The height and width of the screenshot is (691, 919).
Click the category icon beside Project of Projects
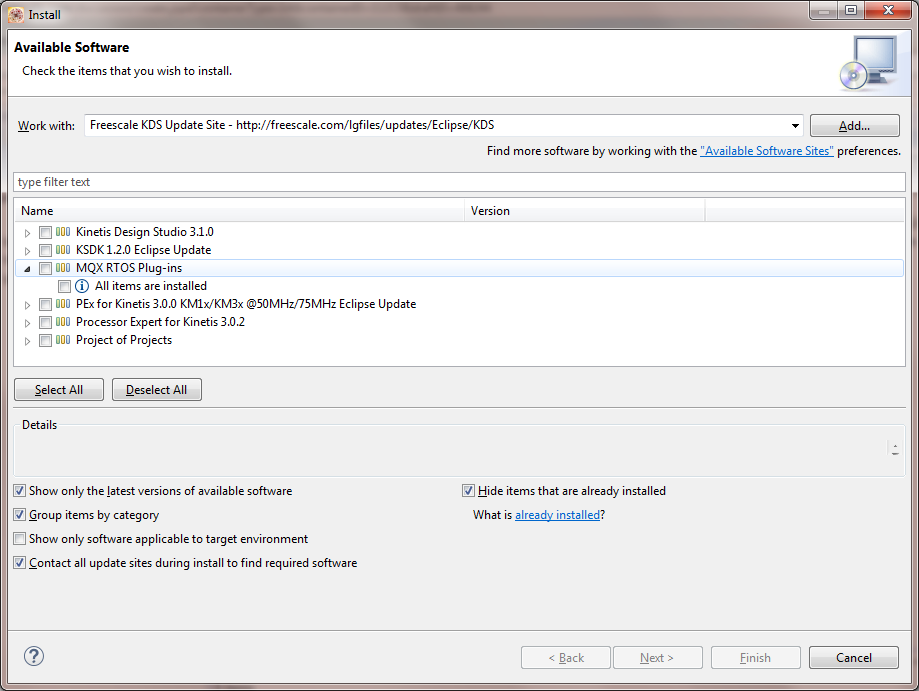[x=63, y=340]
